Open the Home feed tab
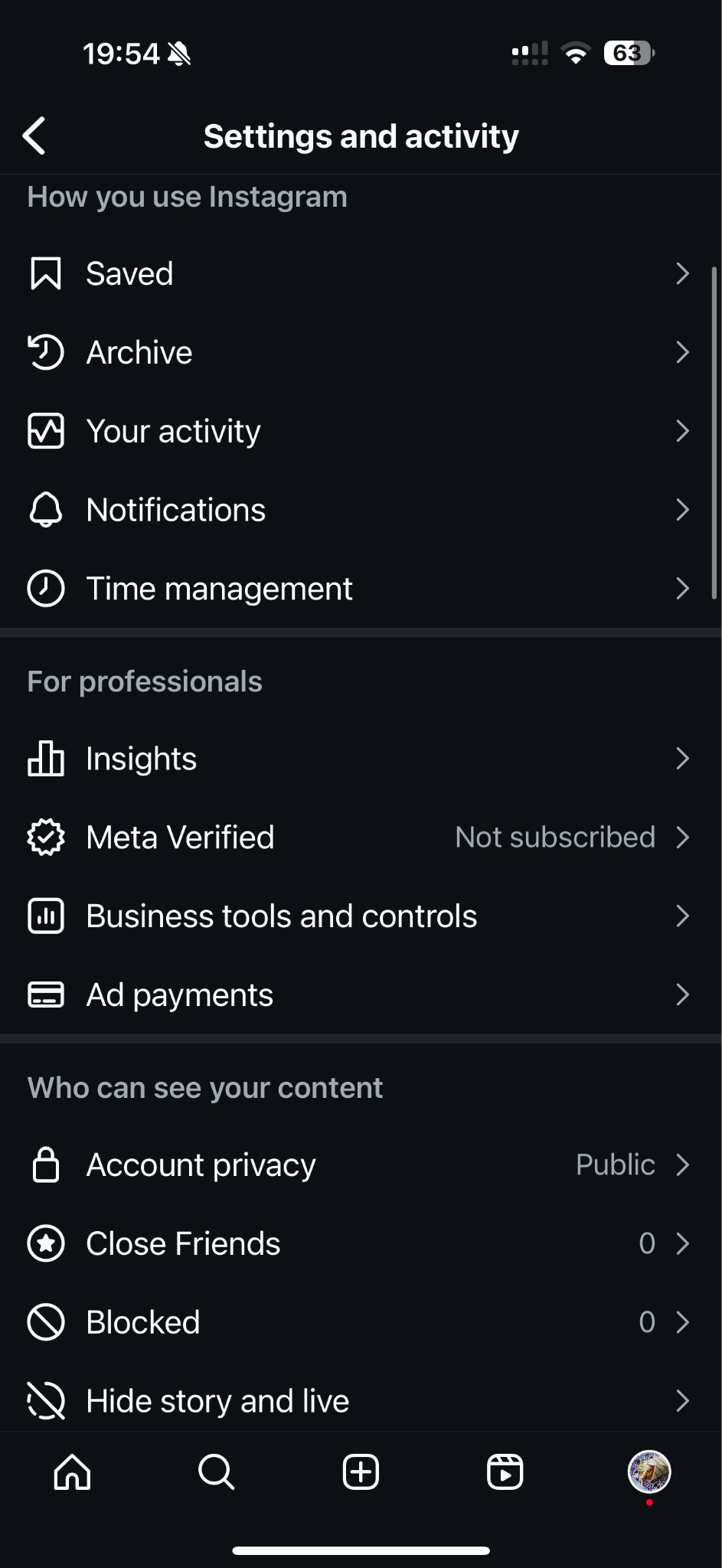The height and width of the screenshot is (1568, 722). coord(72,1472)
